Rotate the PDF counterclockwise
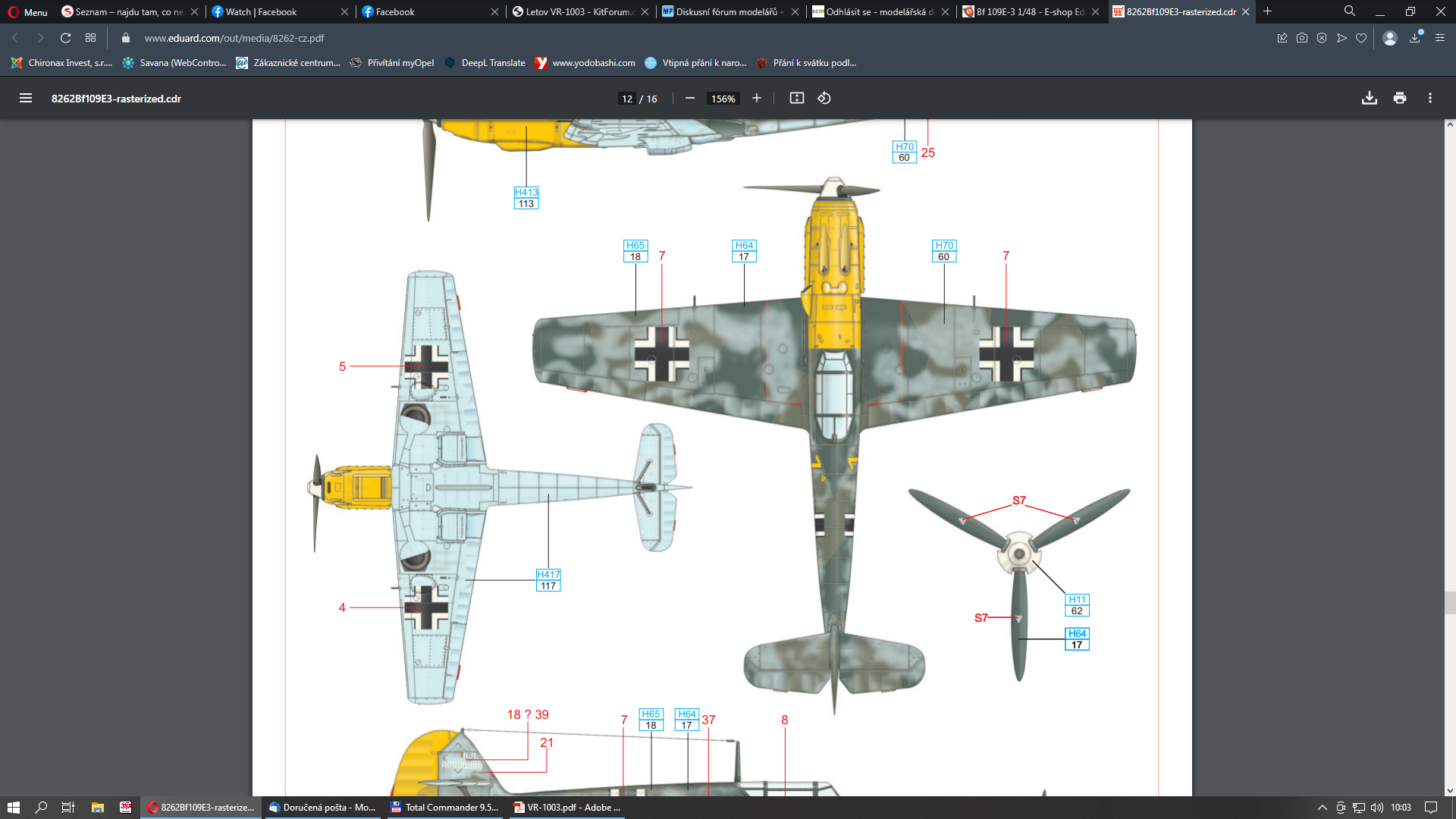Image resolution: width=1456 pixels, height=819 pixels. [824, 99]
